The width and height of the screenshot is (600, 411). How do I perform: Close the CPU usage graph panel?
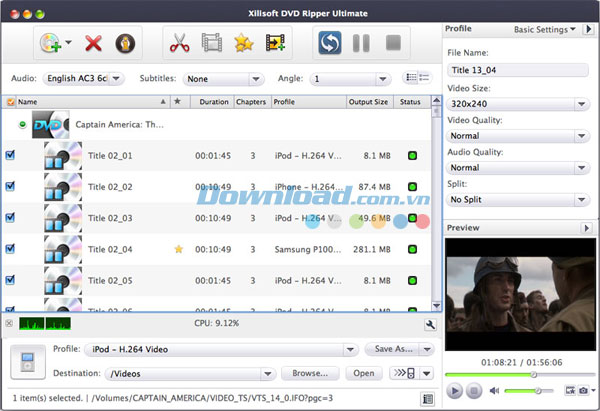click(9, 323)
